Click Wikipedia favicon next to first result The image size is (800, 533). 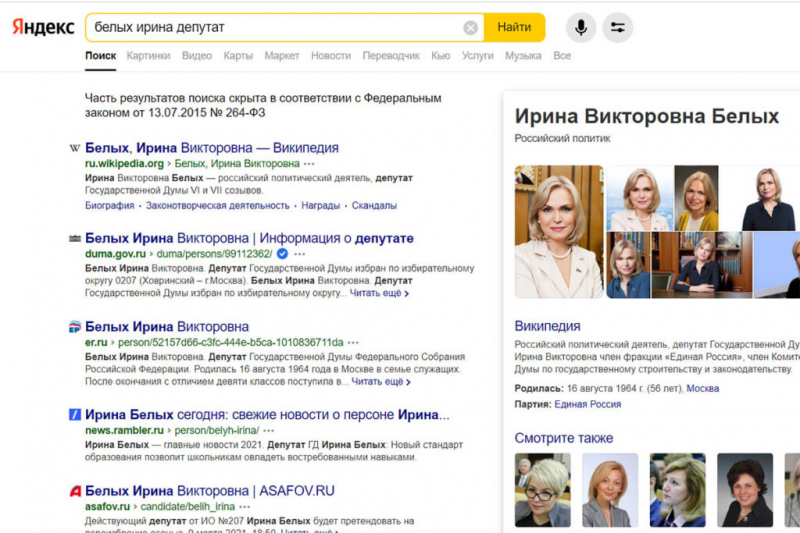(x=74, y=148)
